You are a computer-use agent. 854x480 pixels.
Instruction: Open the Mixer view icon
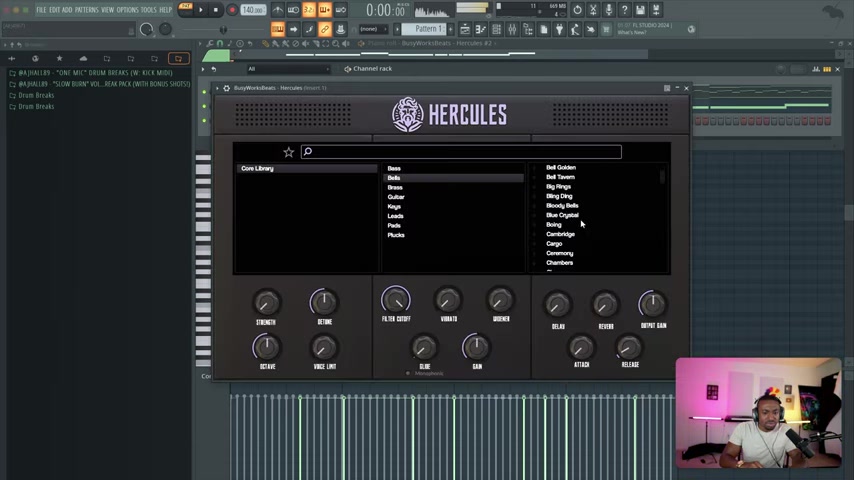coord(512,29)
